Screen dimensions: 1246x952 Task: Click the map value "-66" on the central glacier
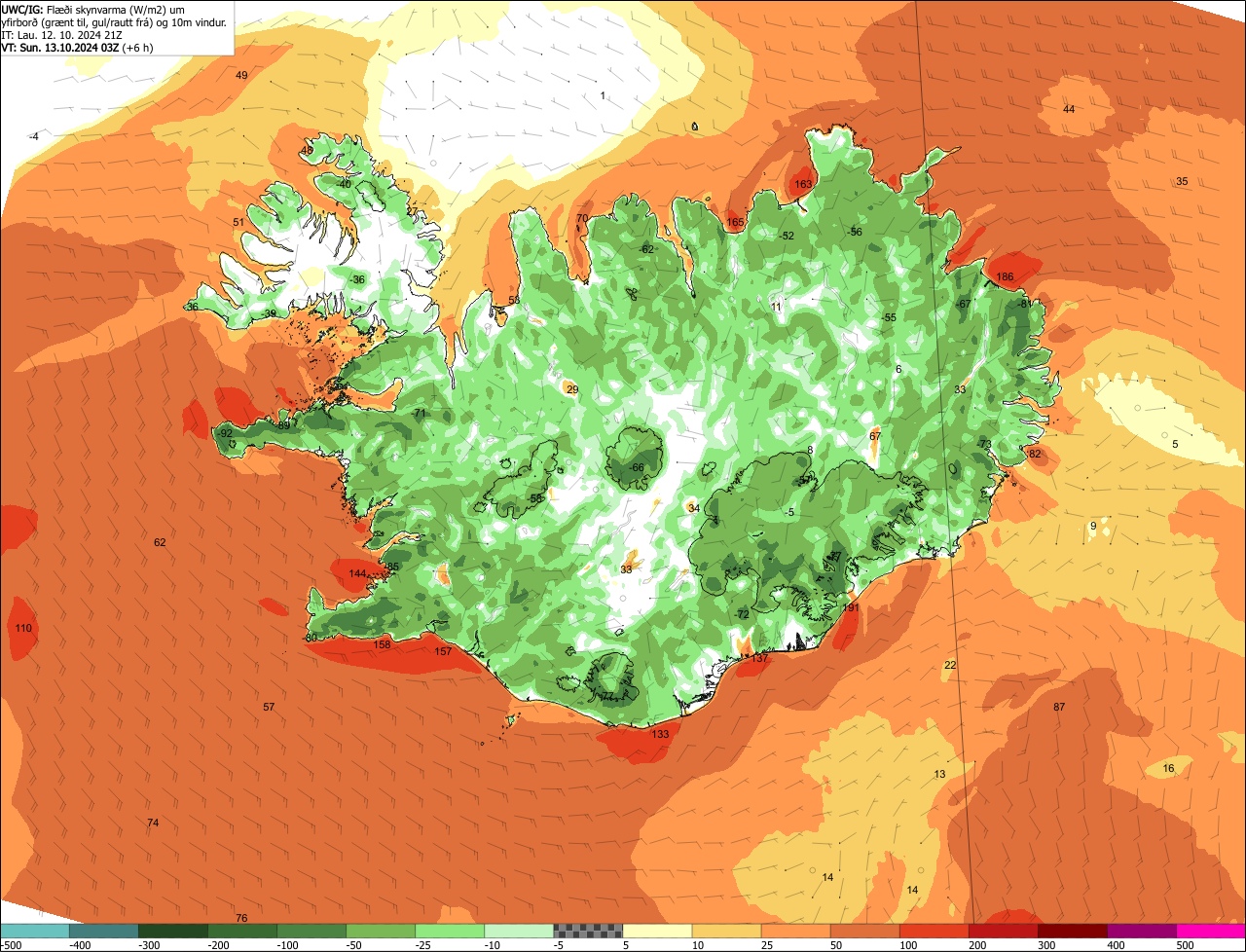[x=637, y=468]
